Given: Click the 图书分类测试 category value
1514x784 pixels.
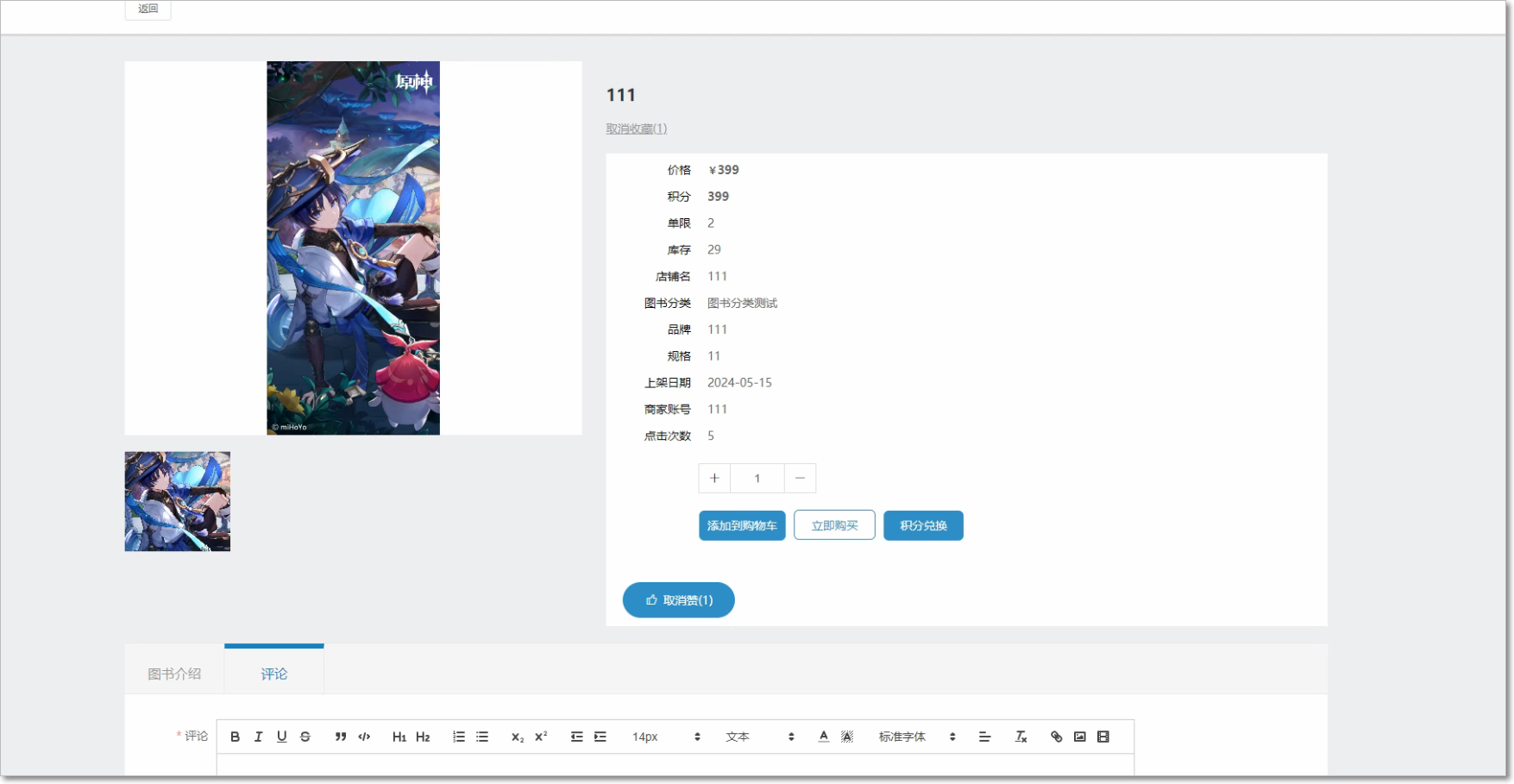Looking at the screenshot, I should [x=742, y=303].
